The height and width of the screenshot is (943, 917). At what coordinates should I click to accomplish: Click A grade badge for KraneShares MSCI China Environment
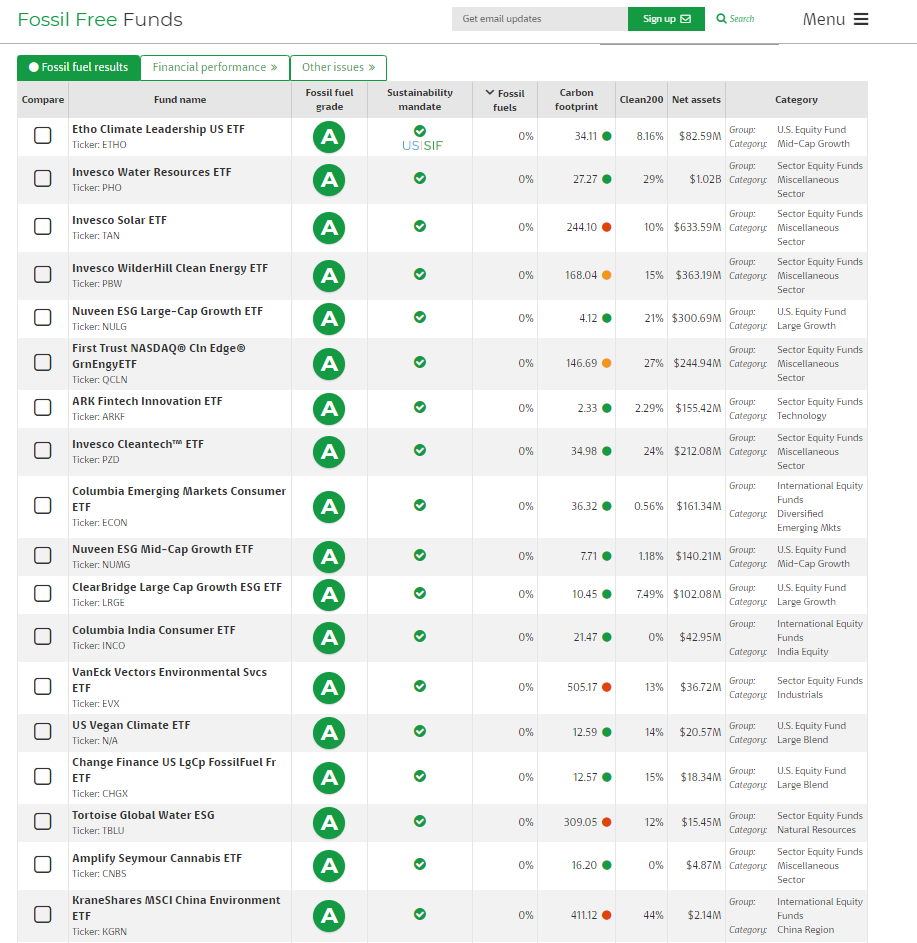pos(329,916)
